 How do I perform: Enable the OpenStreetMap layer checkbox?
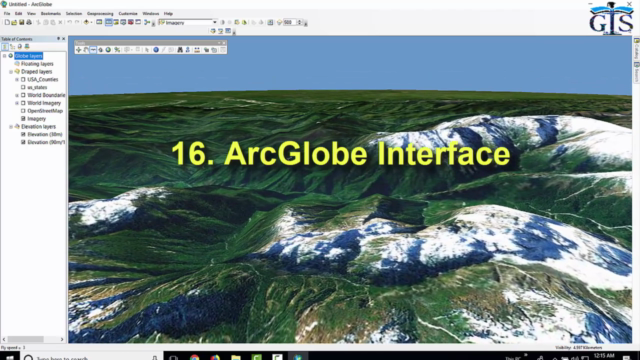[23, 111]
